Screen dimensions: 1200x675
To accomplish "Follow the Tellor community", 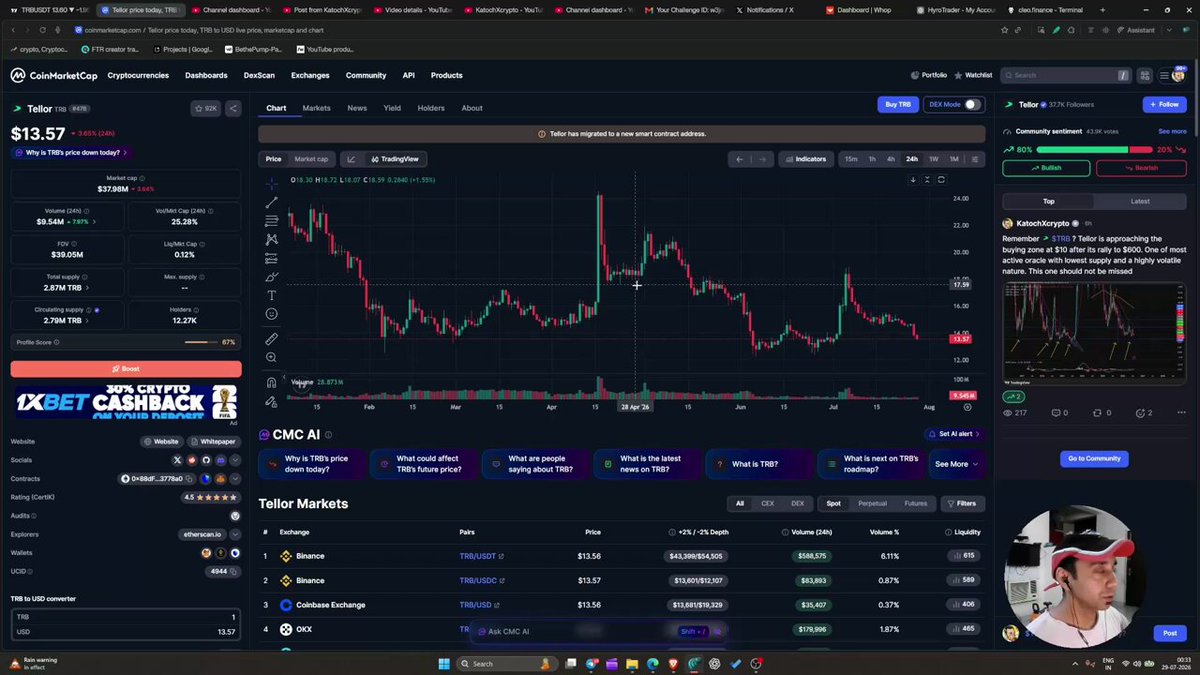I will [1164, 104].
